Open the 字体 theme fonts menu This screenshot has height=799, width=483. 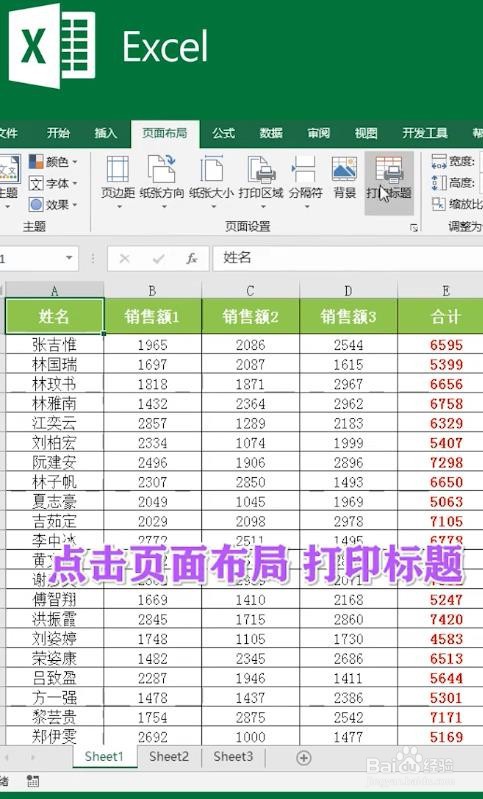pyautogui.click(x=53, y=183)
